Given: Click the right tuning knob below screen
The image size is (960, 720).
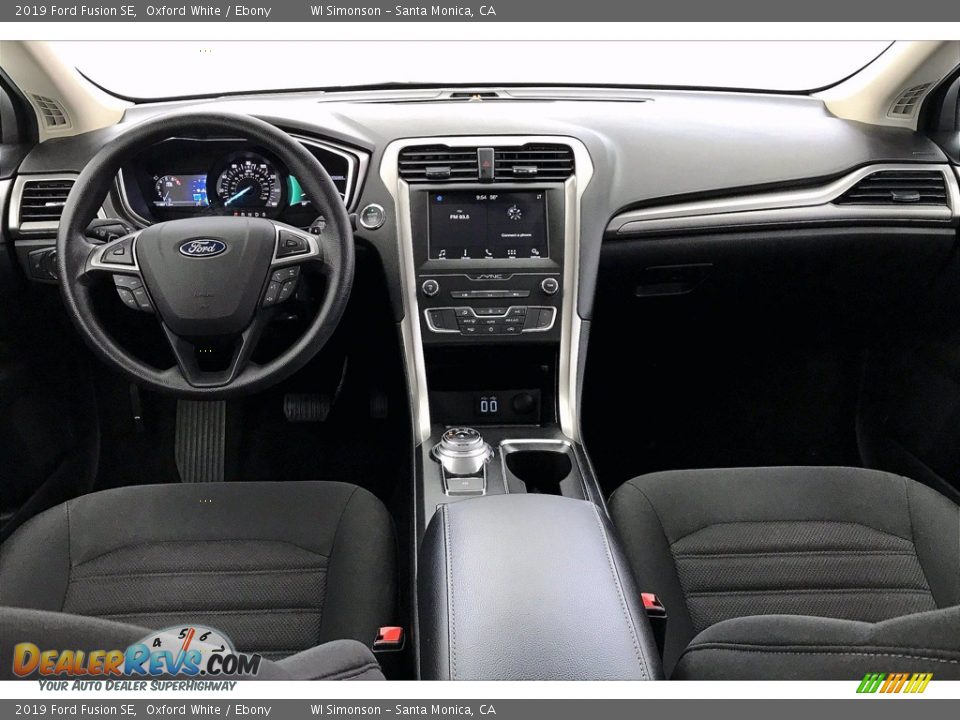Looking at the screenshot, I should pyautogui.click(x=549, y=286).
